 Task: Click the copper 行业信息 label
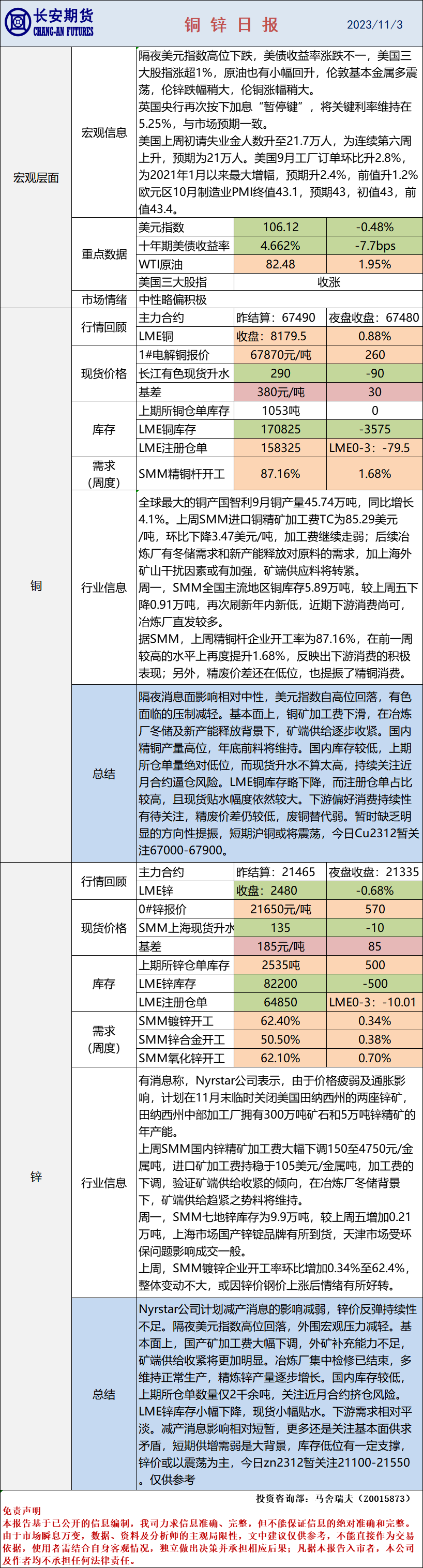(104, 587)
